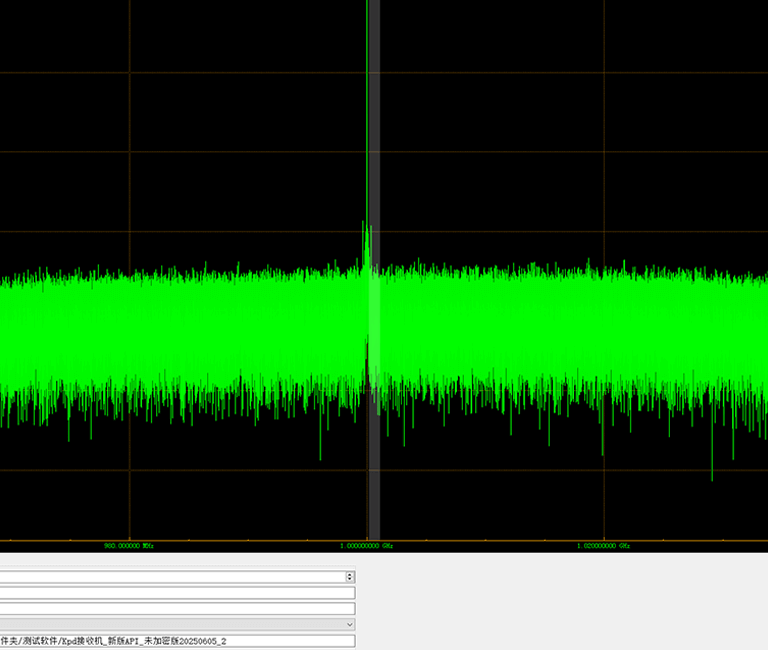768x650 pixels.
Task: Click the spin box stepper arrows
Action: click(349, 577)
